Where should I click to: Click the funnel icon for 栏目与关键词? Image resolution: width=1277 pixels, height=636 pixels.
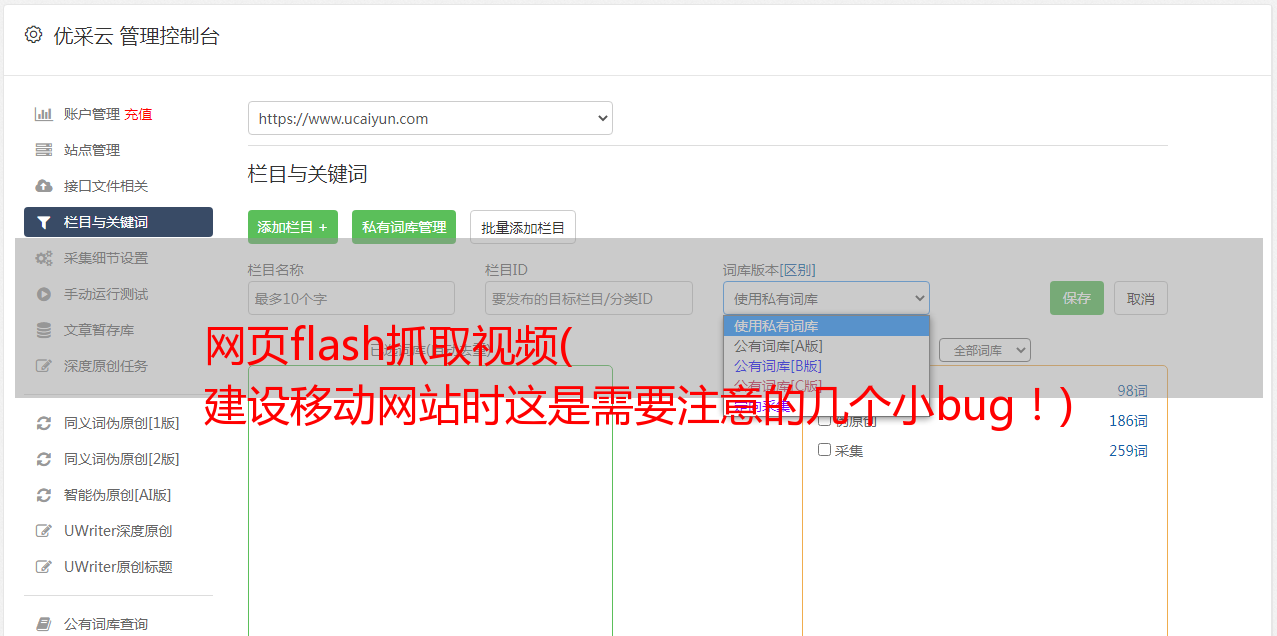(x=44, y=222)
